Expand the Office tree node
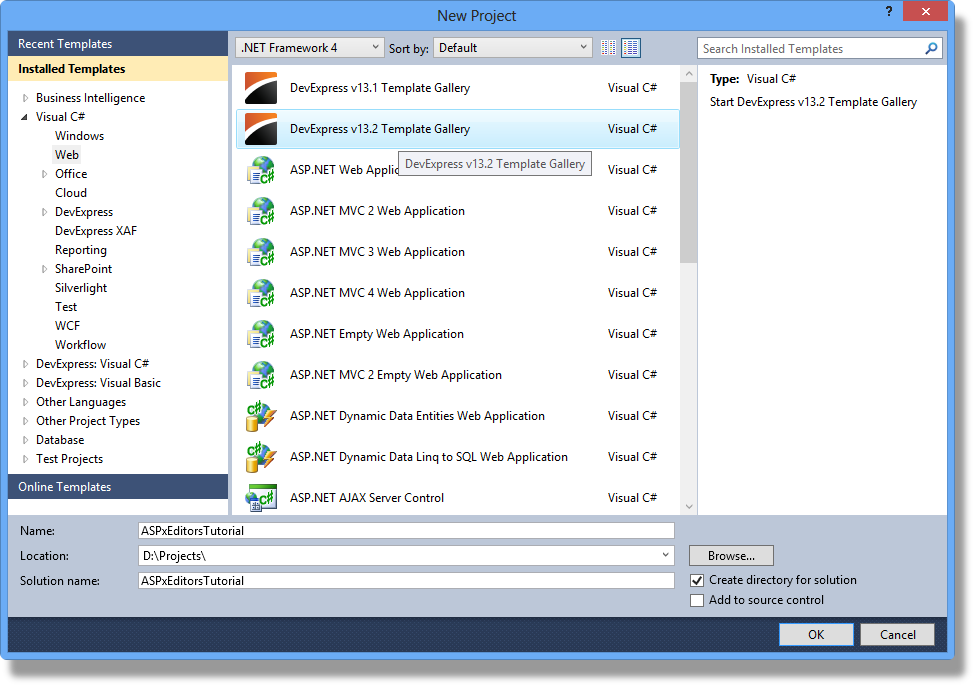The image size is (975, 687). [x=44, y=174]
